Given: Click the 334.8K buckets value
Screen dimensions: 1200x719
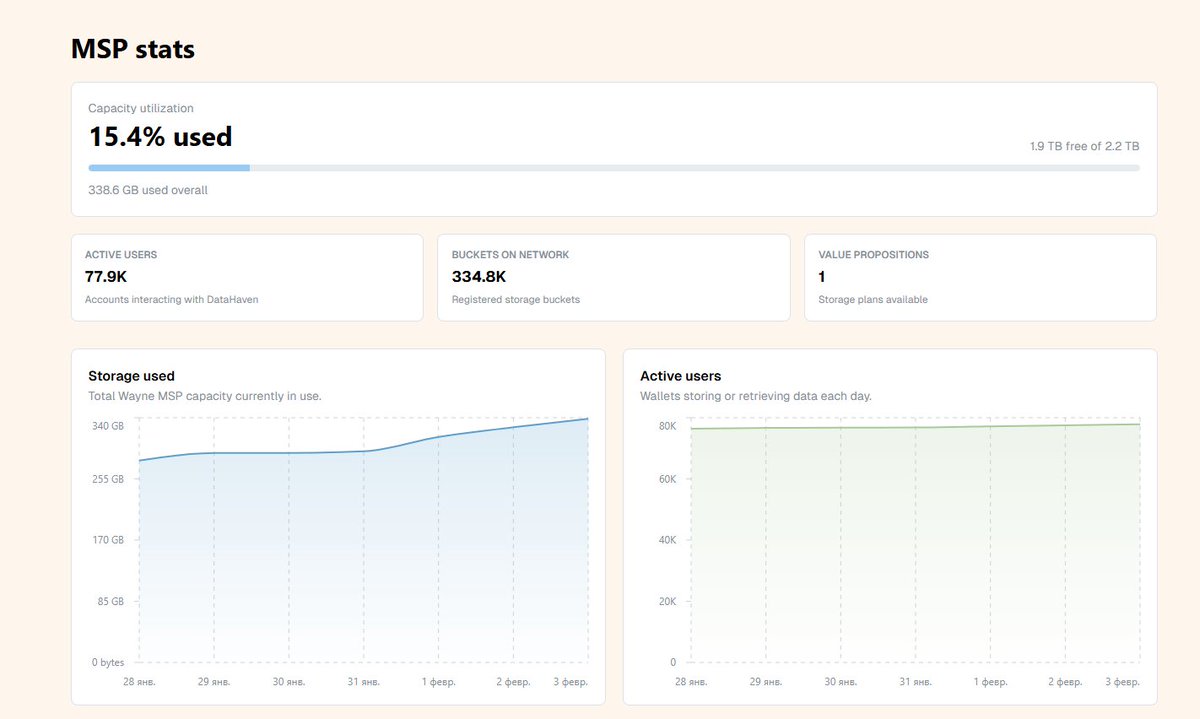Looking at the screenshot, I should [479, 277].
